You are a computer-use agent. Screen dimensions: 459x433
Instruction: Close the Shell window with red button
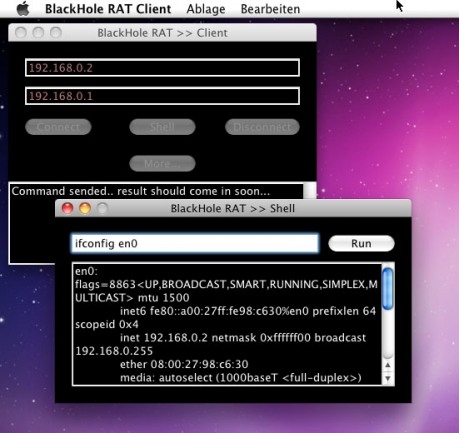68,208
